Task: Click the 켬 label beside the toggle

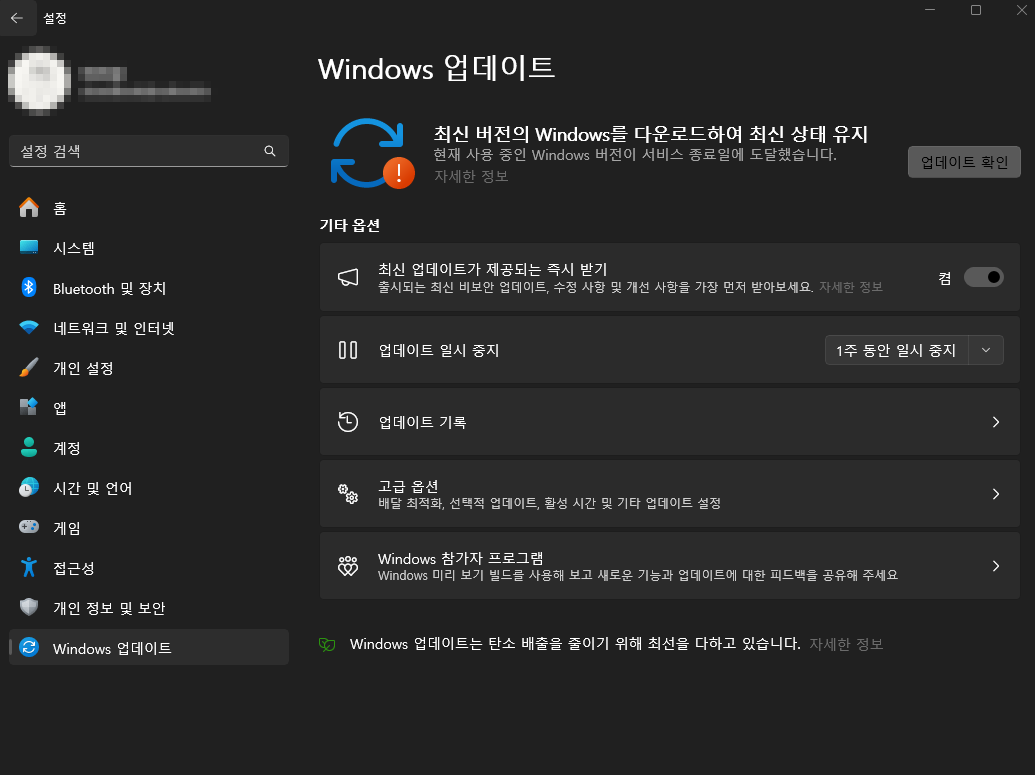Action: tap(945, 278)
